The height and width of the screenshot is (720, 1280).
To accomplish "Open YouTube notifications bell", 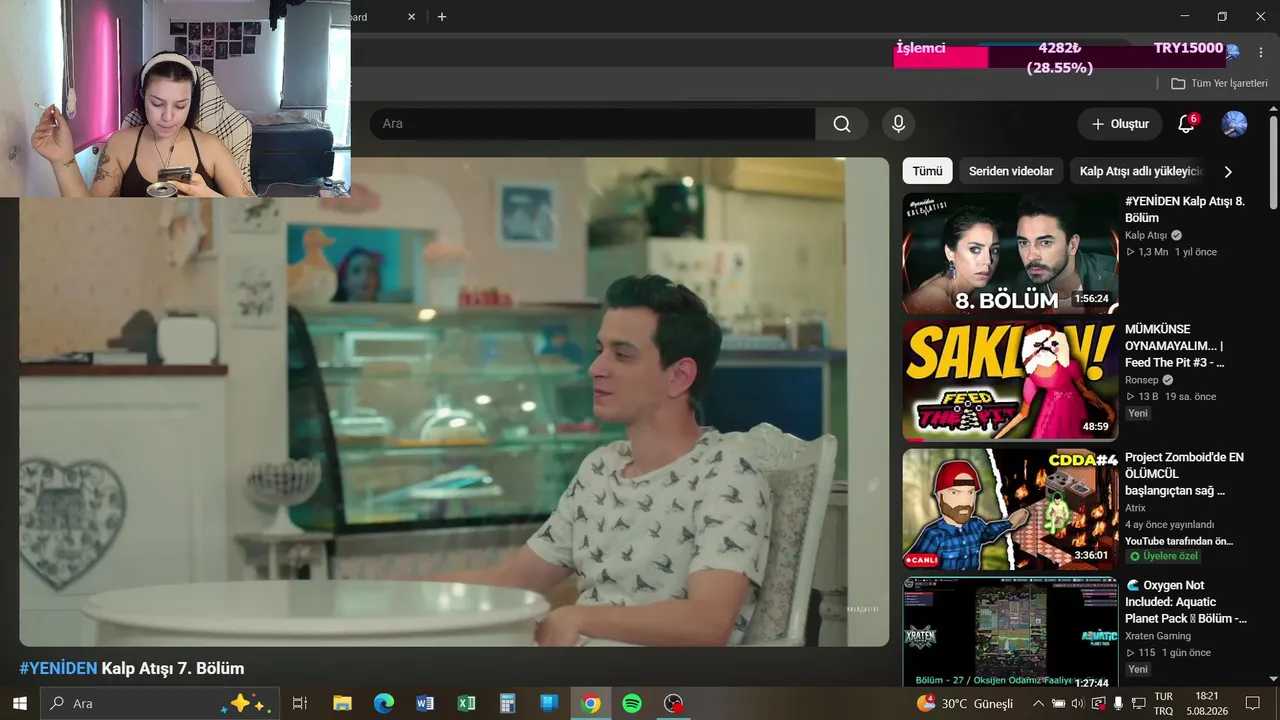I will 1187,124.
